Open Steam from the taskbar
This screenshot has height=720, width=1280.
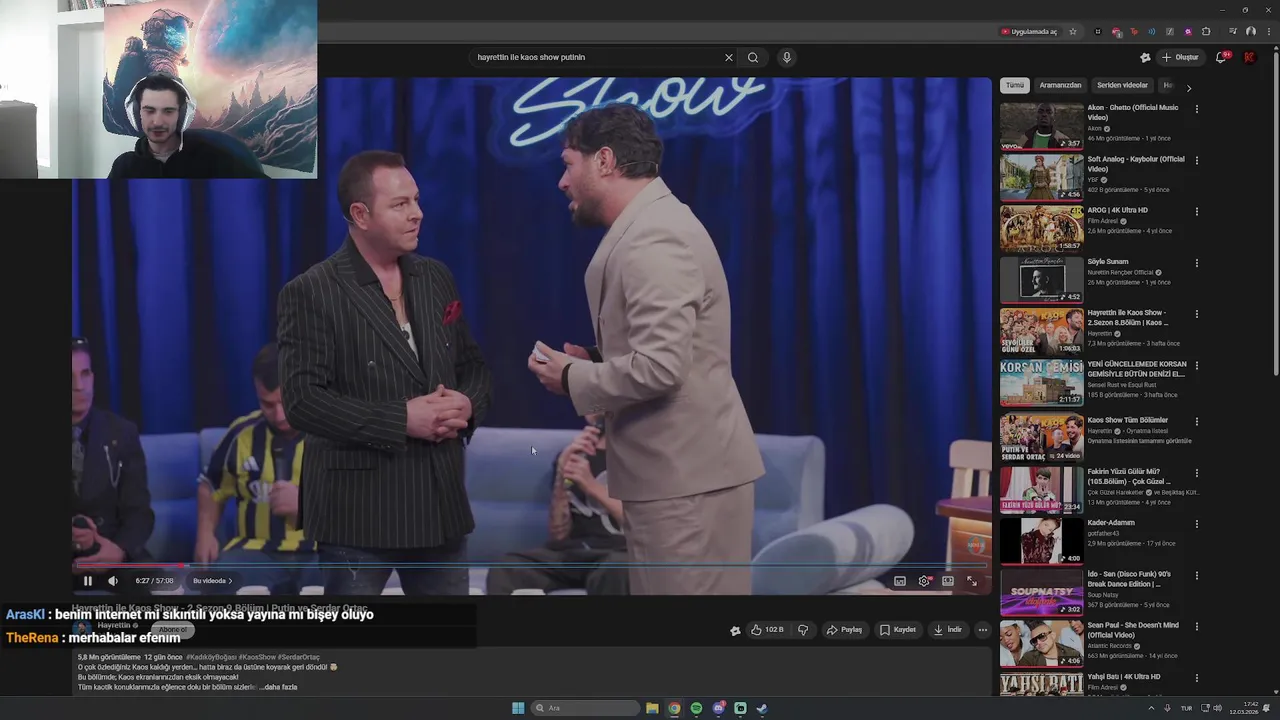[762, 708]
